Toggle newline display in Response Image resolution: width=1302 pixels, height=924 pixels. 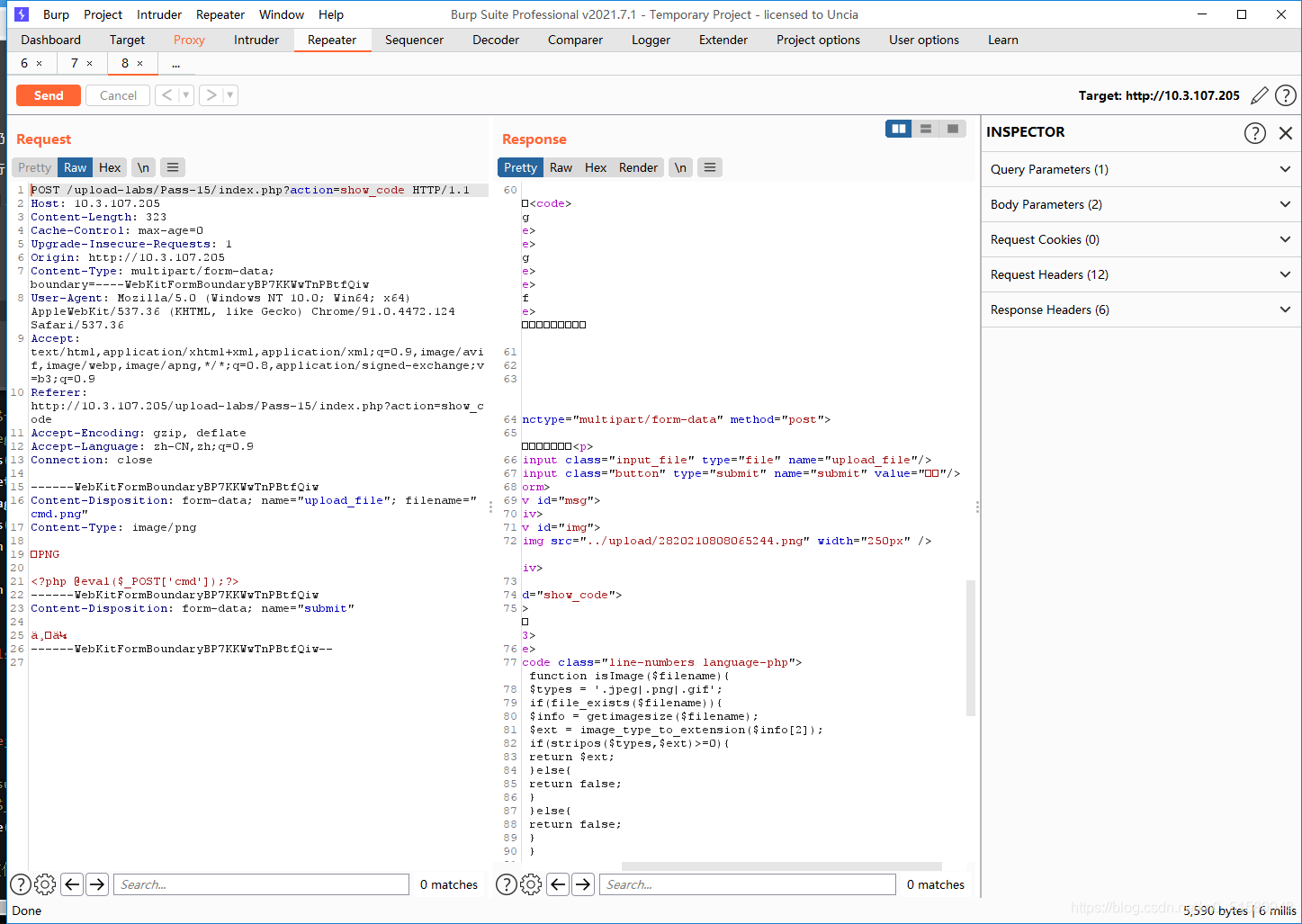tap(680, 167)
